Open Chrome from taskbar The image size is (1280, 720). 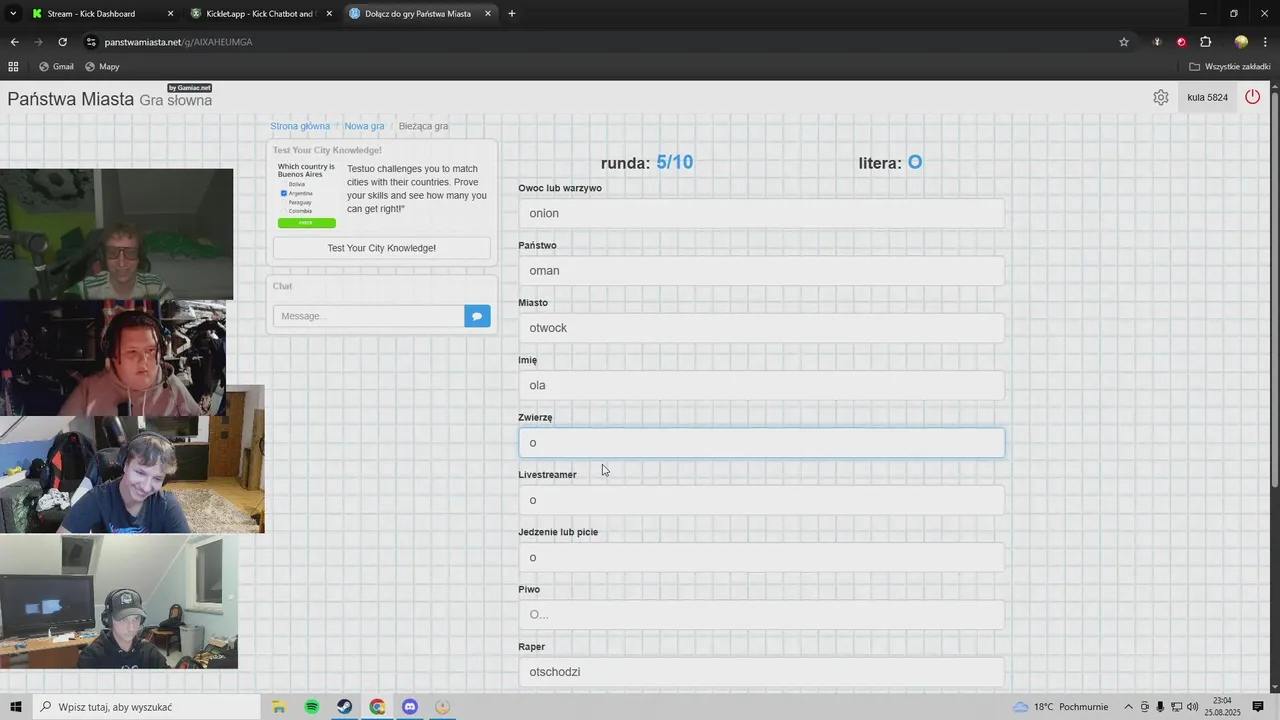tap(377, 707)
